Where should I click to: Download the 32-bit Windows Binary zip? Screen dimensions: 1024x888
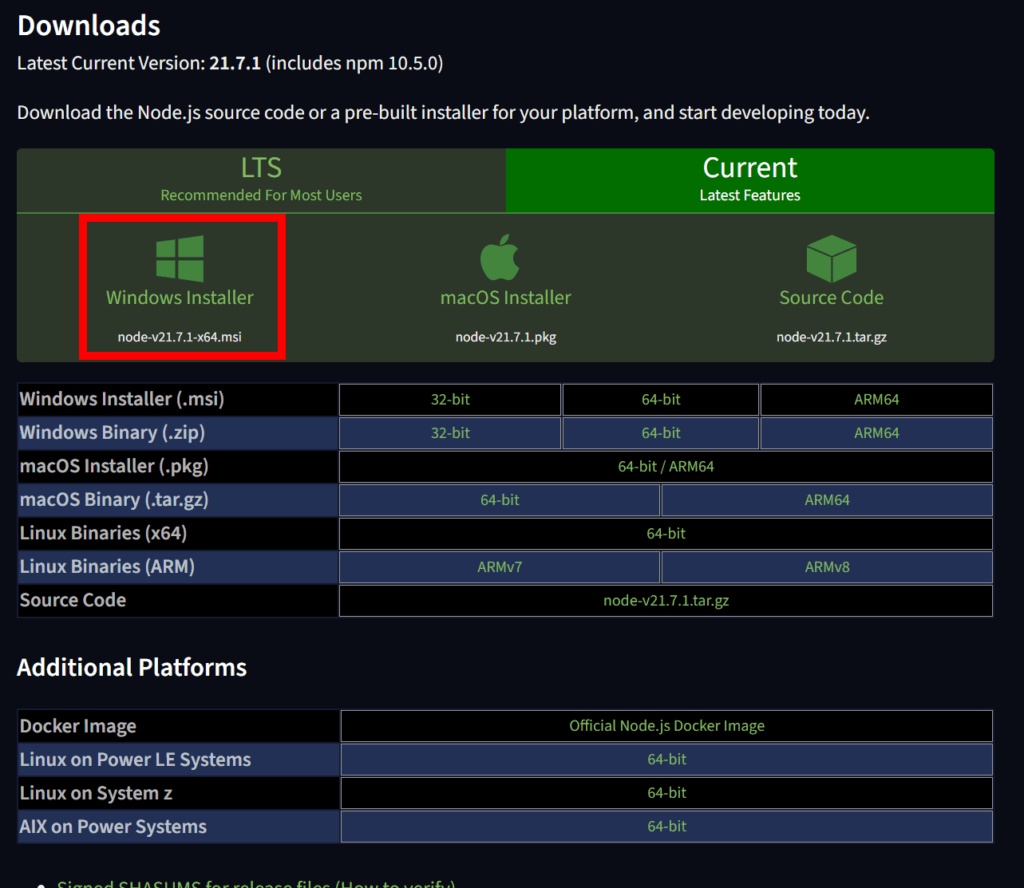pos(450,433)
